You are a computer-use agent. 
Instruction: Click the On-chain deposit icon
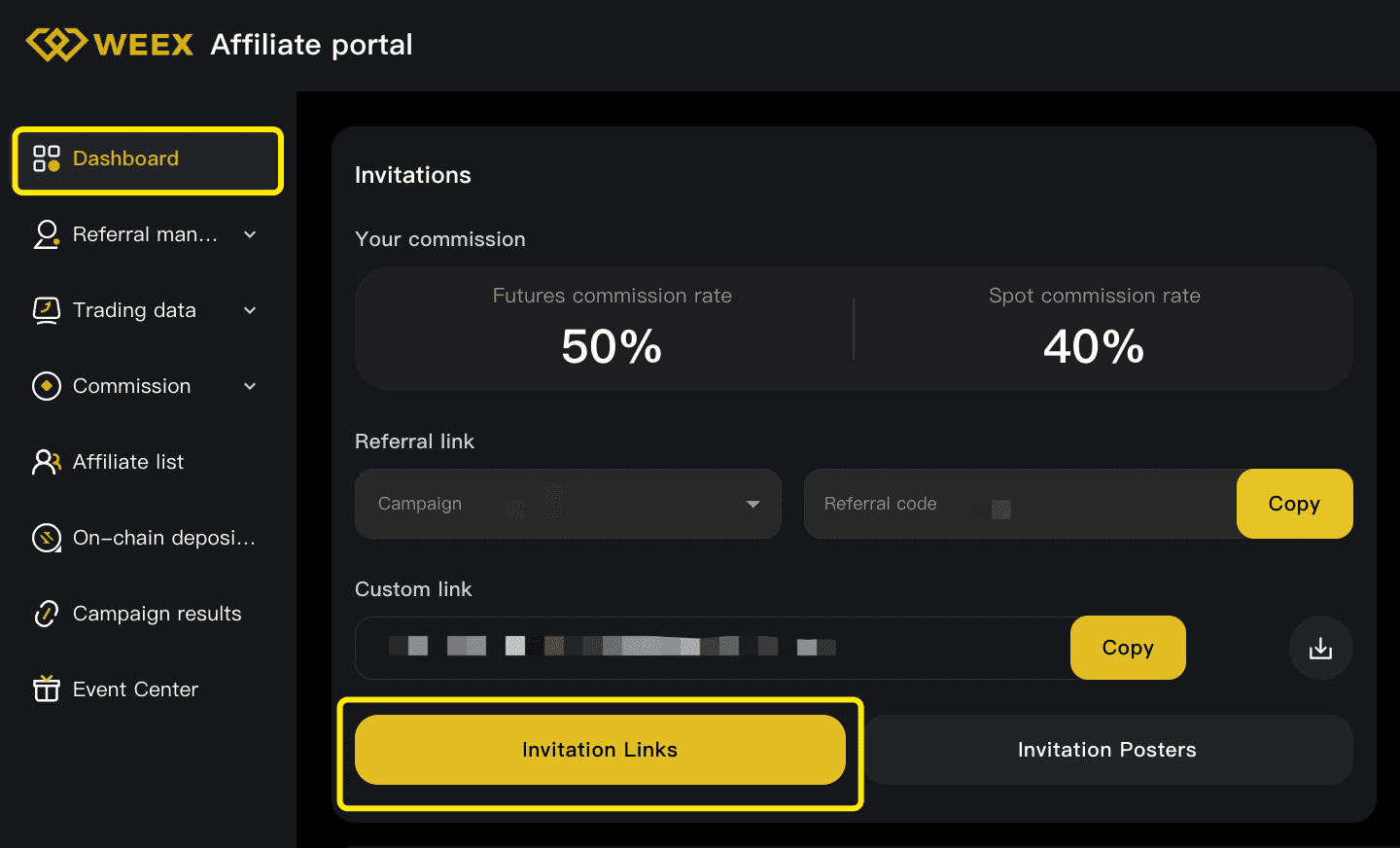click(x=47, y=538)
